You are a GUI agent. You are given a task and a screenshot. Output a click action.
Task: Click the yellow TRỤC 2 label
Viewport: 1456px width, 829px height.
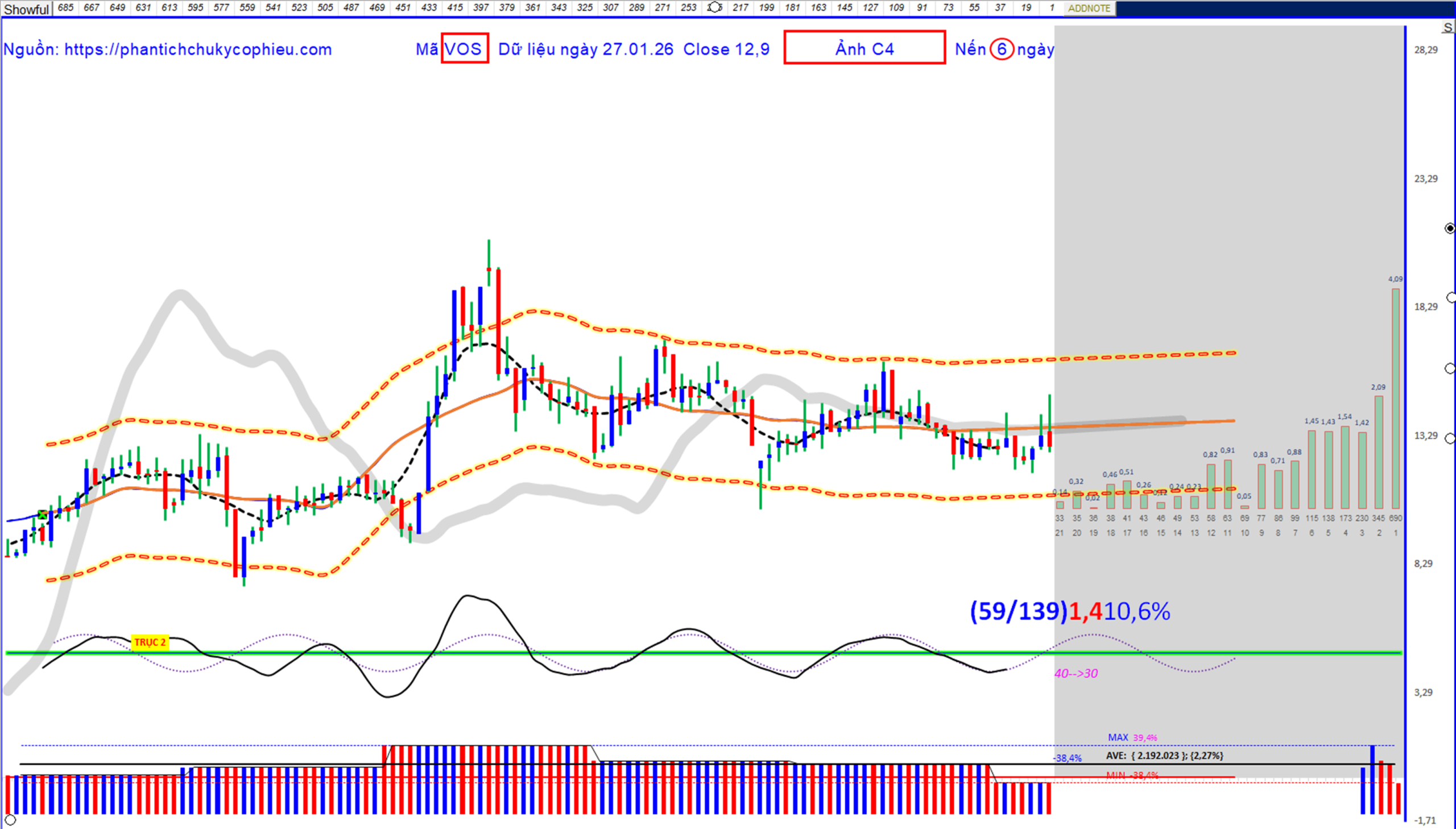tap(150, 643)
